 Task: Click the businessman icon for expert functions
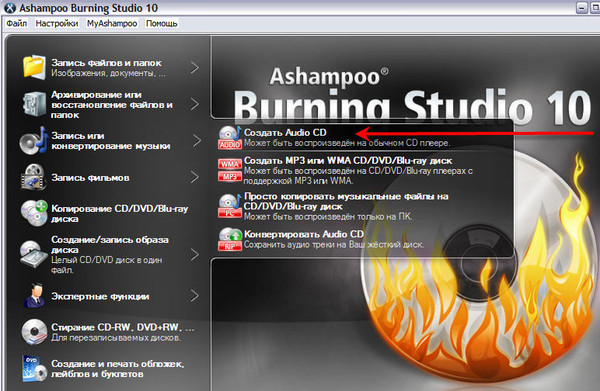click(34, 295)
